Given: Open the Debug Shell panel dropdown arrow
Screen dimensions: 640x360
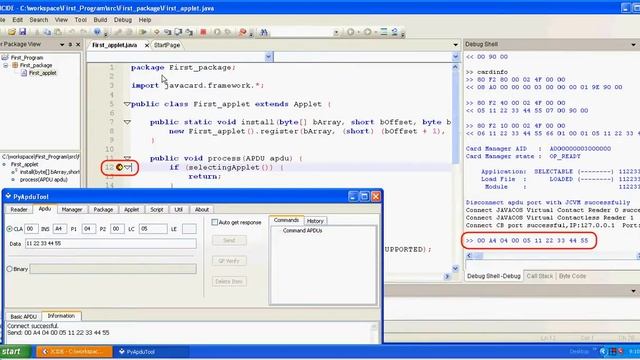Looking at the screenshot, I should (633, 44).
